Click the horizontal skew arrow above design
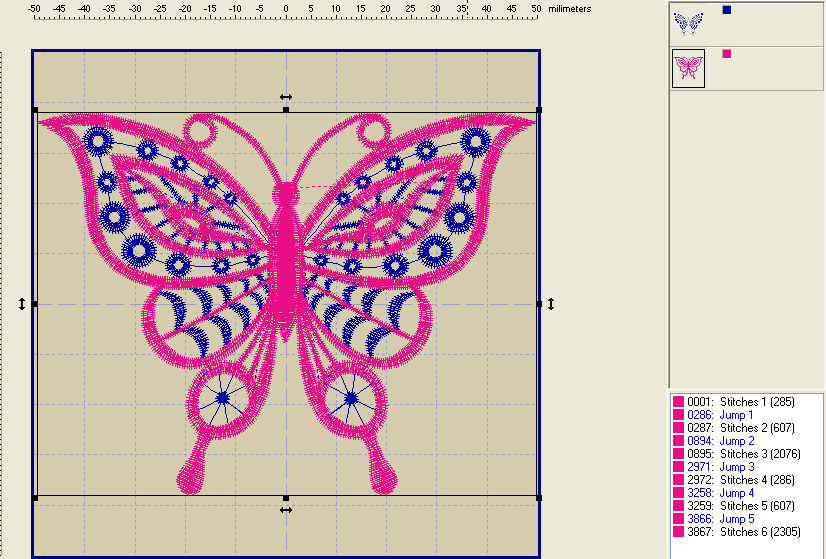 [286, 97]
